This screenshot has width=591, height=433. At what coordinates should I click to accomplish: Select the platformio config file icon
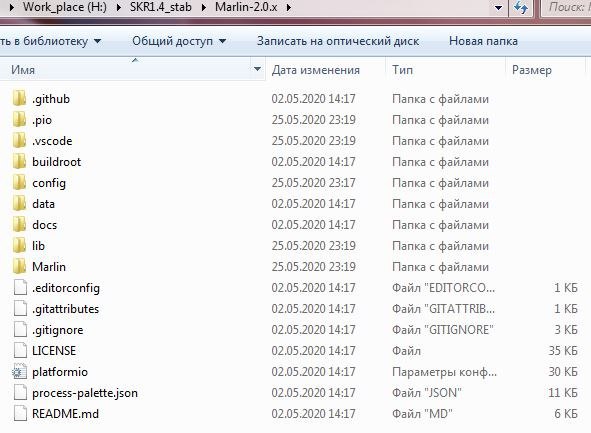pos(19,372)
